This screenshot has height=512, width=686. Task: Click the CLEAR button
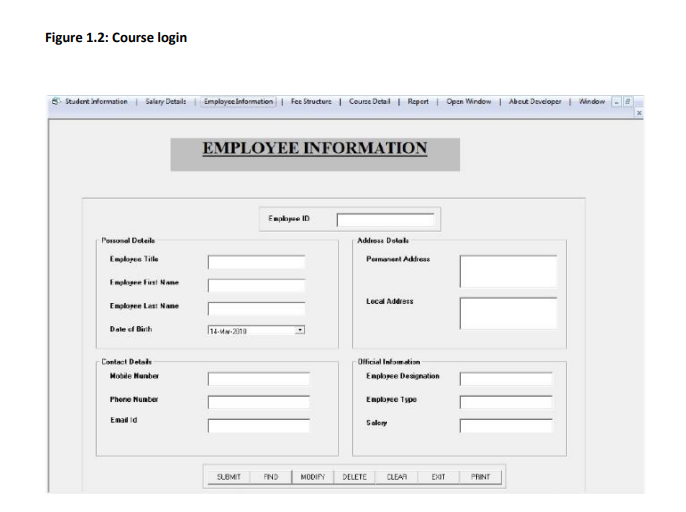coord(396,477)
